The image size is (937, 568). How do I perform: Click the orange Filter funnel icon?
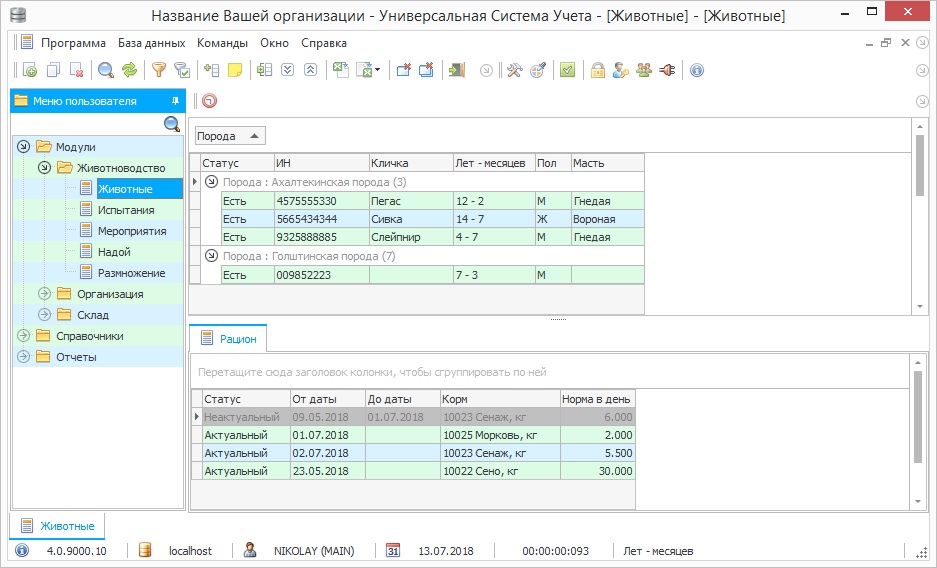[158, 70]
